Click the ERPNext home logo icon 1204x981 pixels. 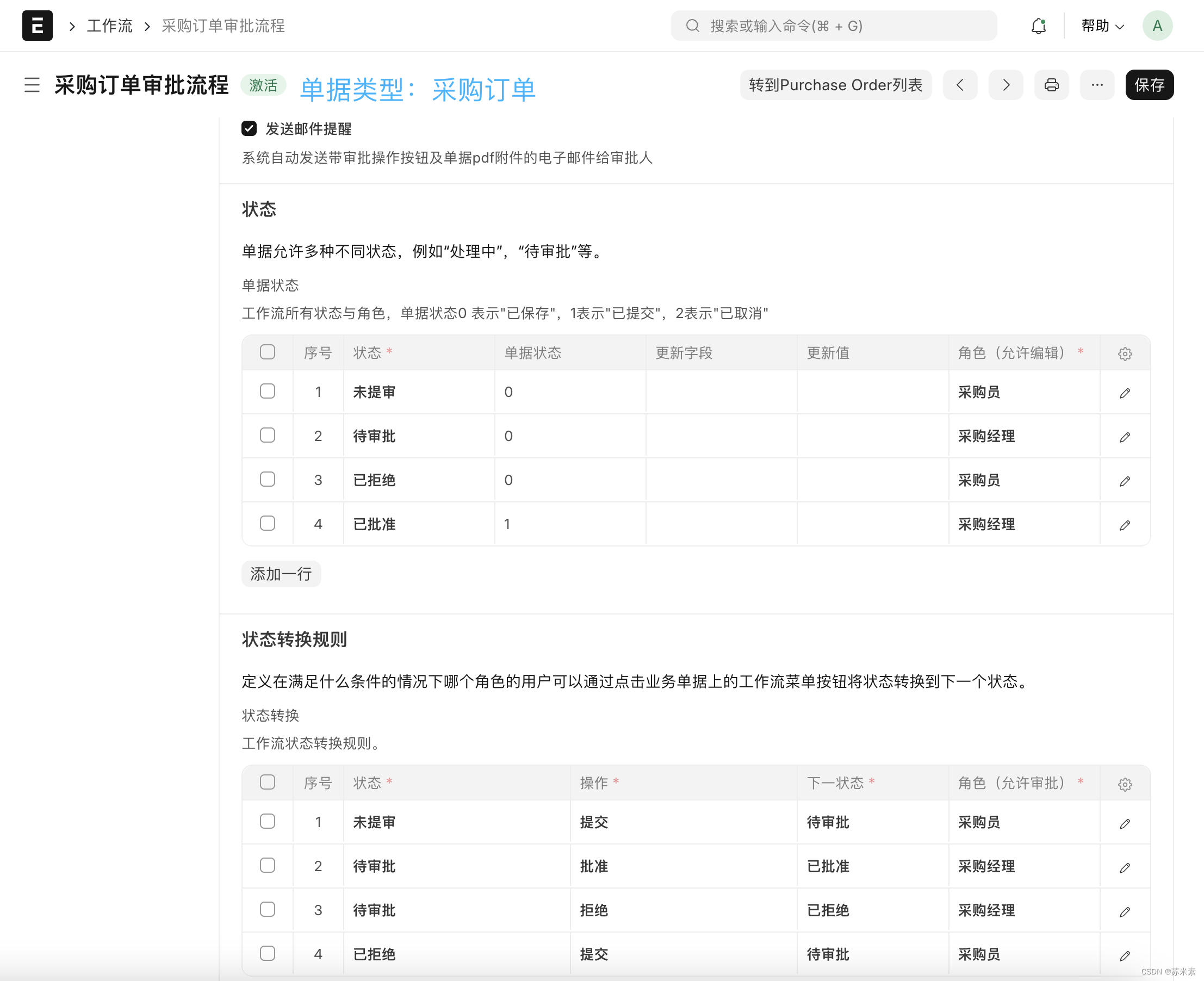pos(38,26)
